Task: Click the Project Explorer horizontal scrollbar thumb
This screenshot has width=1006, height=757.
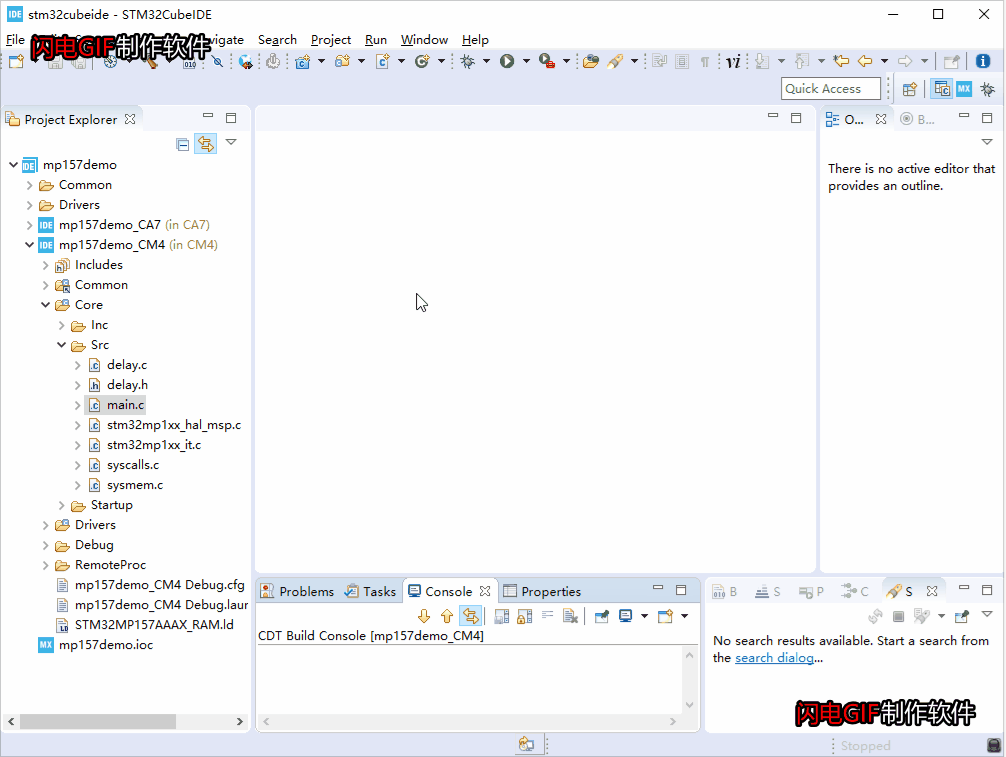Action: pos(98,722)
